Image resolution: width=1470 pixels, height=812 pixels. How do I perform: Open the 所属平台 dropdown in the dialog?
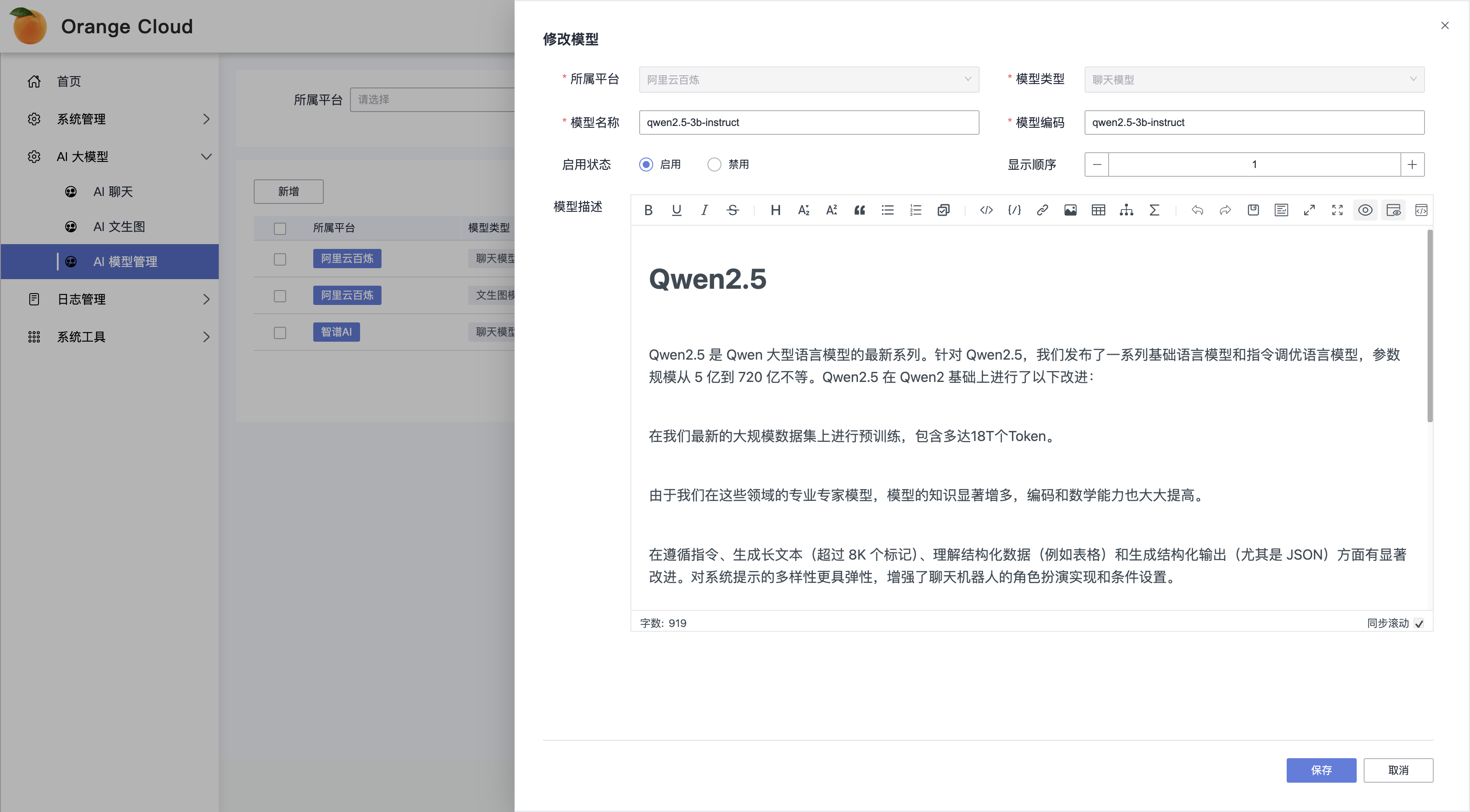pyautogui.click(x=808, y=79)
